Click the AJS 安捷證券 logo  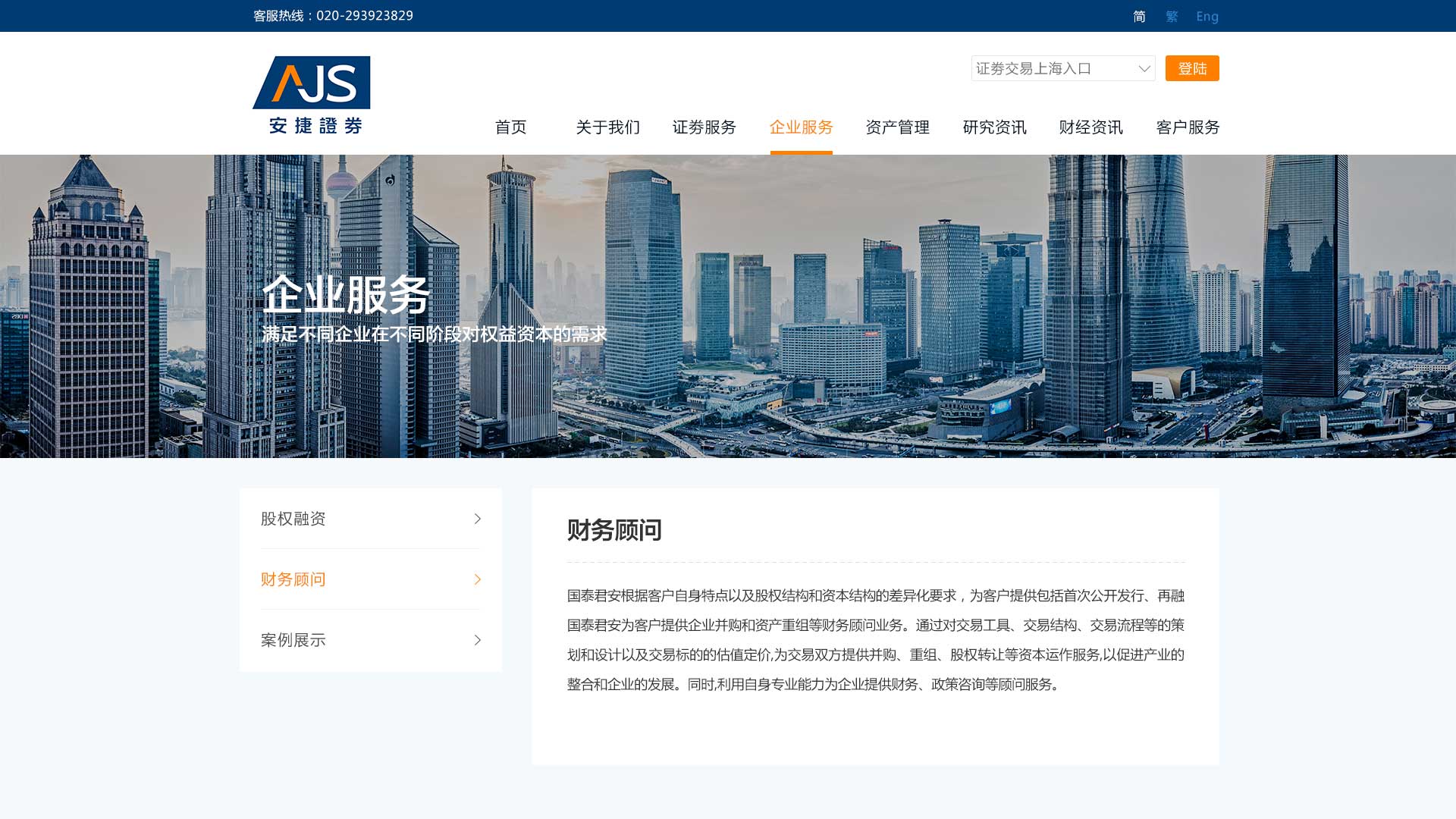pyautogui.click(x=311, y=96)
